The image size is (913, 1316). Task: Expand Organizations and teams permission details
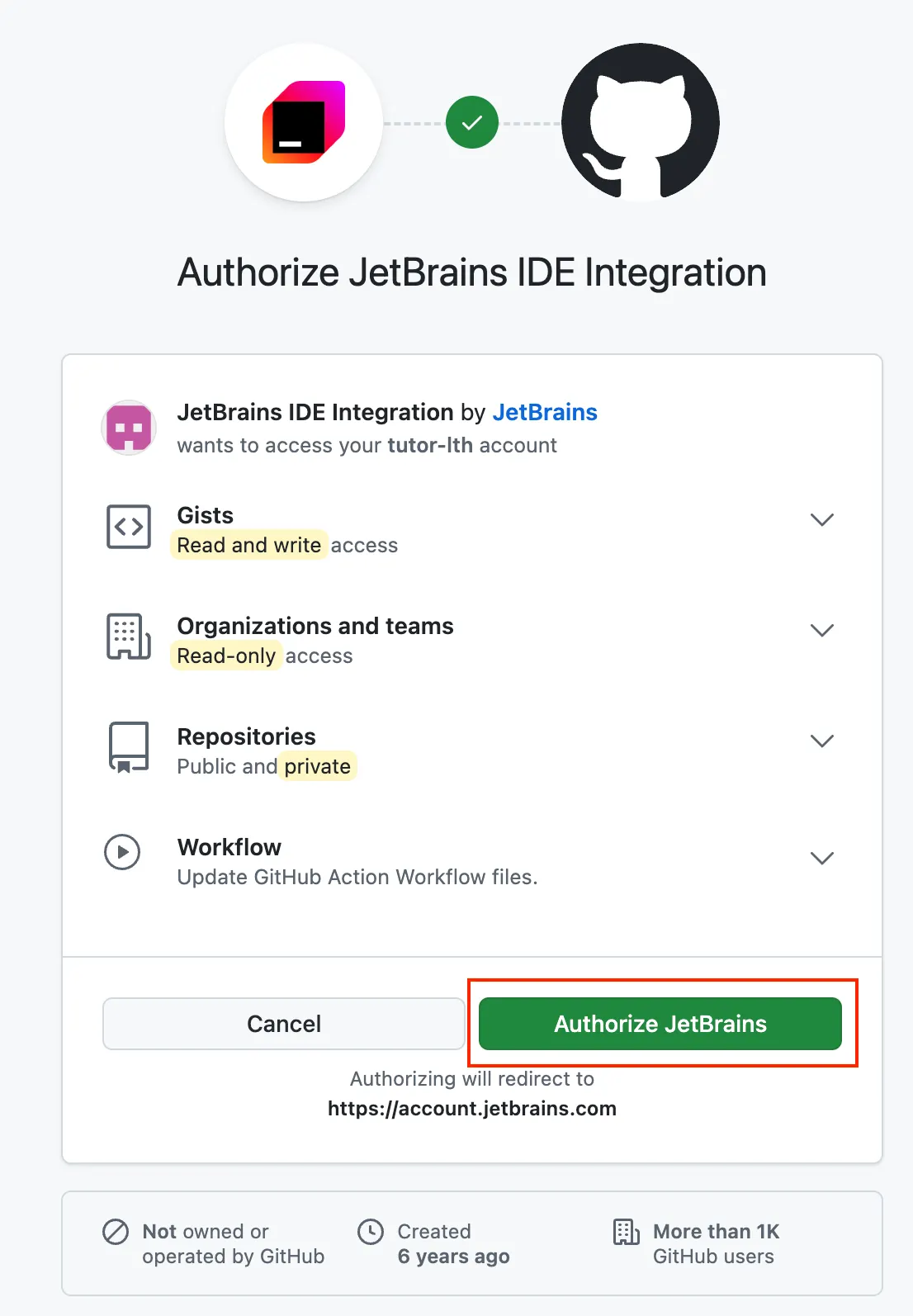tap(821, 631)
